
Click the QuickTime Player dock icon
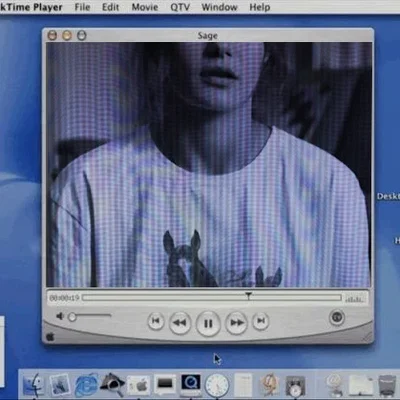(191, 383)
